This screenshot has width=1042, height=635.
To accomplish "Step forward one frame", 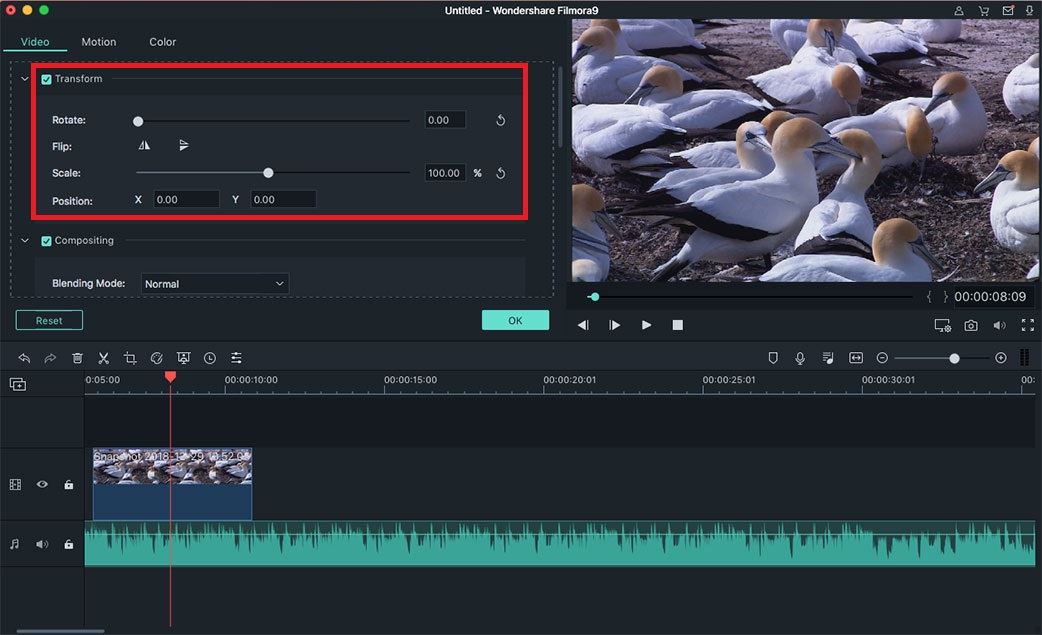I will 615,325.
